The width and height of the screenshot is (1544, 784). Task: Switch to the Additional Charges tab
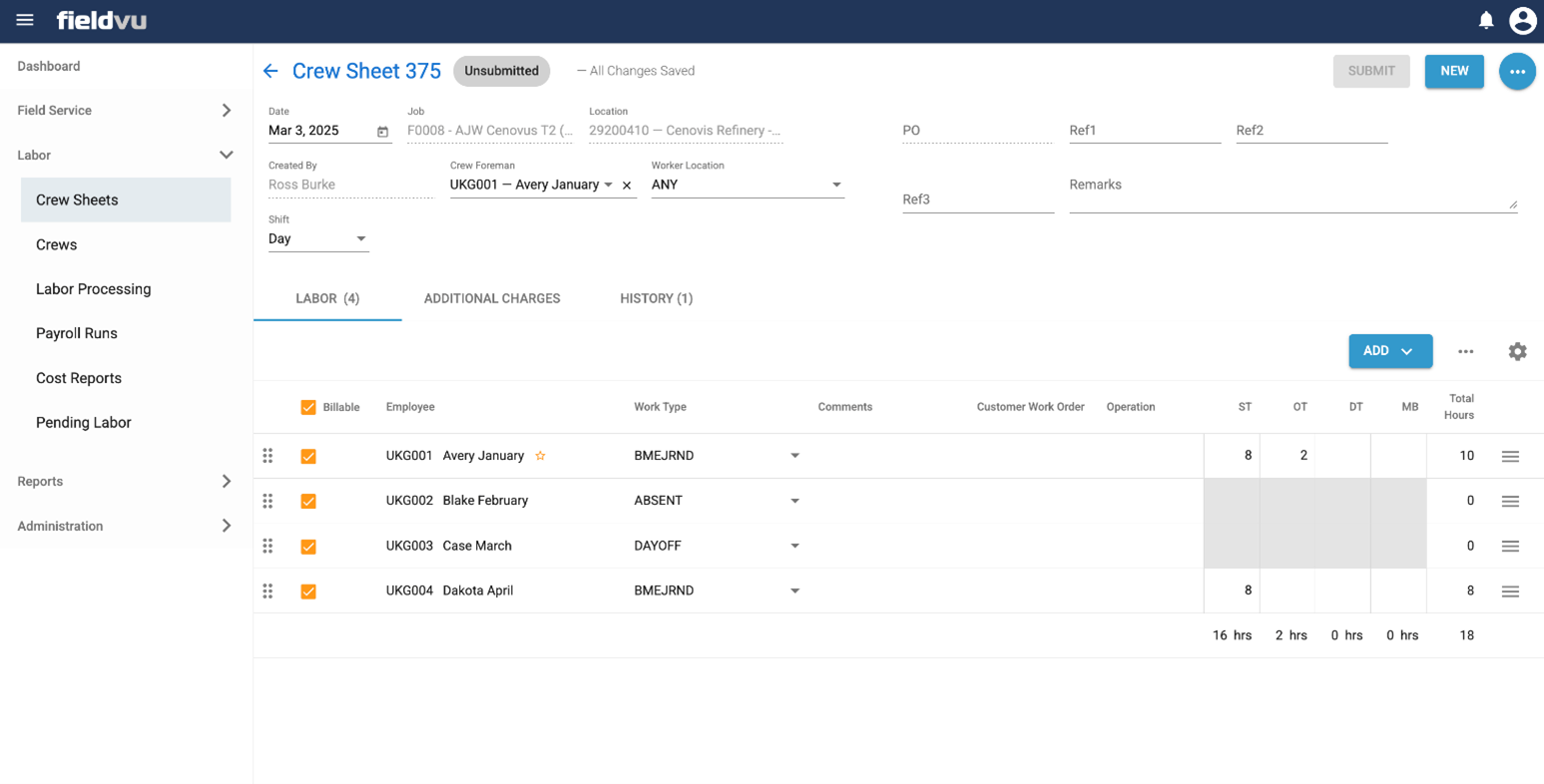(x=492, y=298)
